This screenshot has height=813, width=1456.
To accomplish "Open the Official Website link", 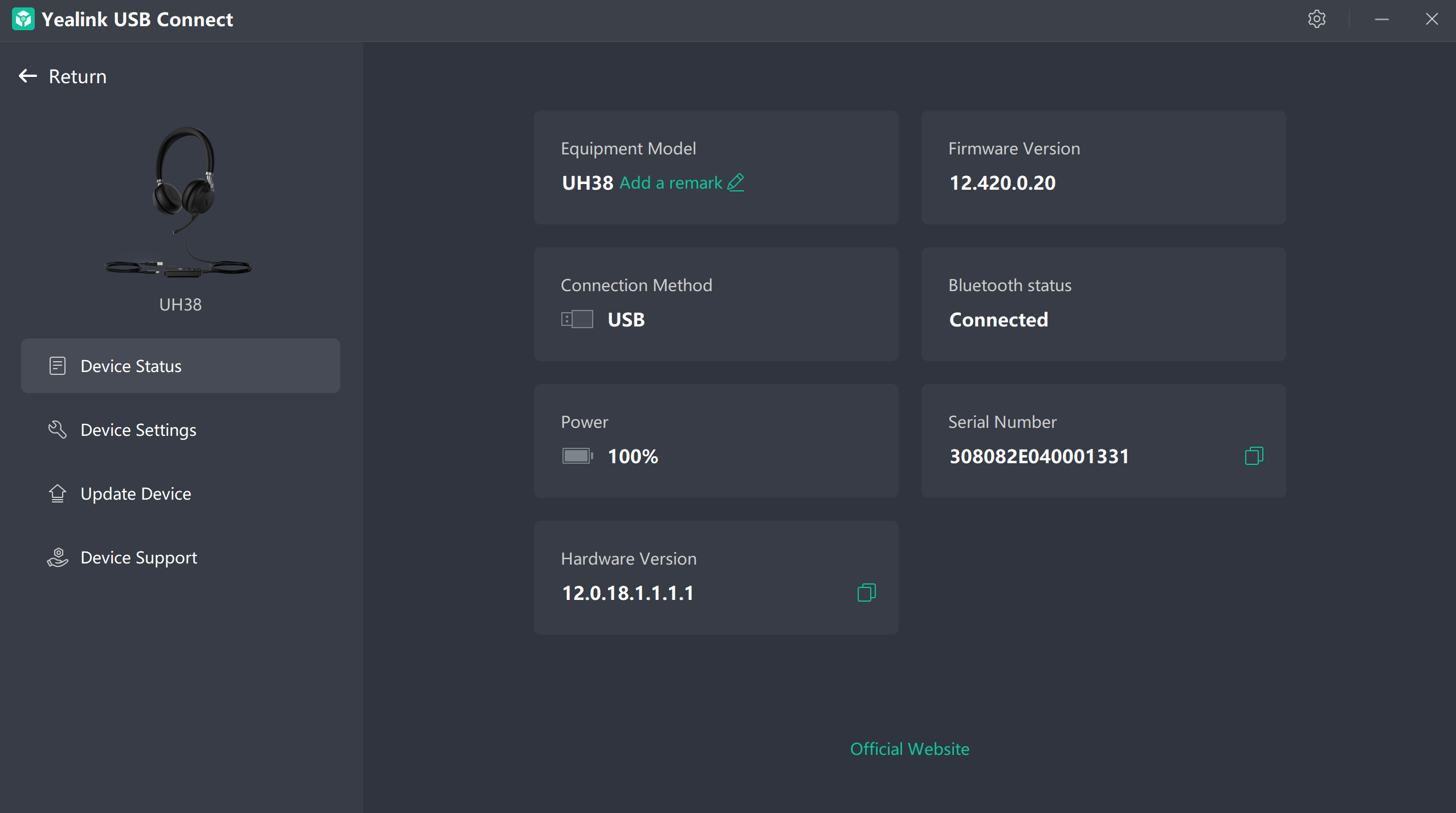I will 910,749.
